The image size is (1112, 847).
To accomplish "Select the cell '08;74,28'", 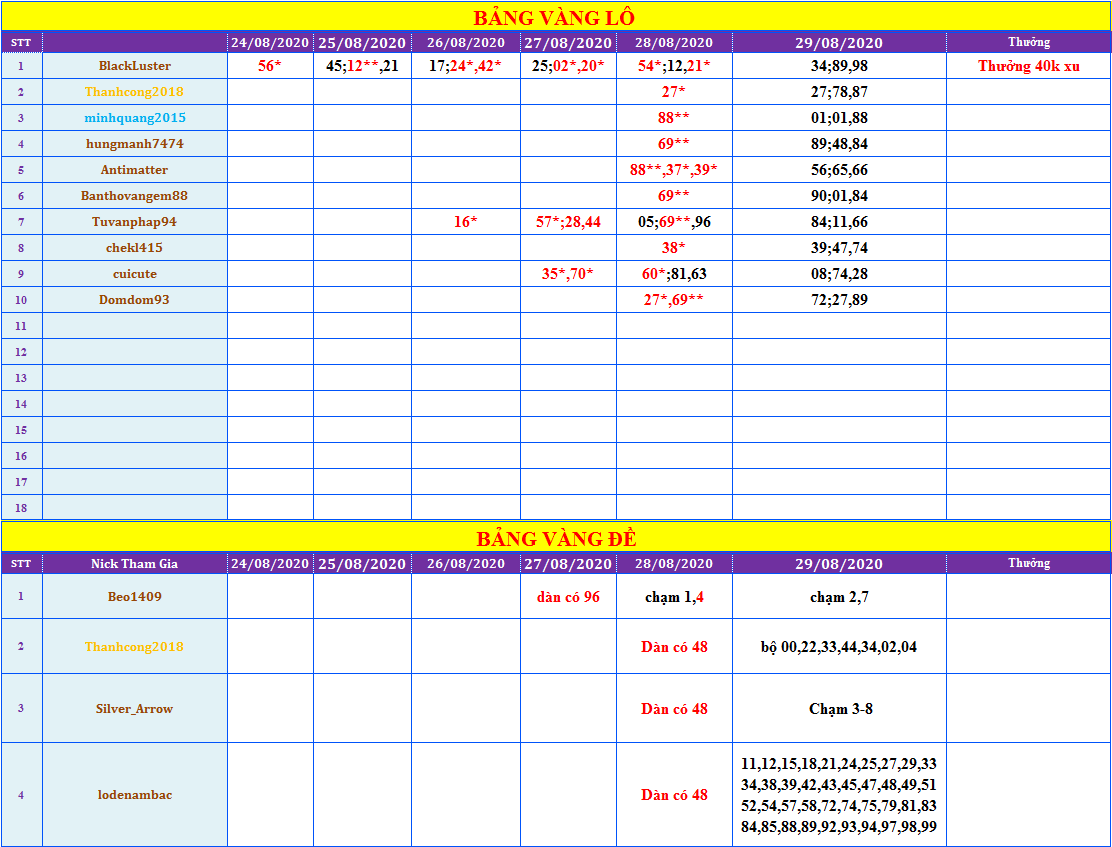I will 840,274.
